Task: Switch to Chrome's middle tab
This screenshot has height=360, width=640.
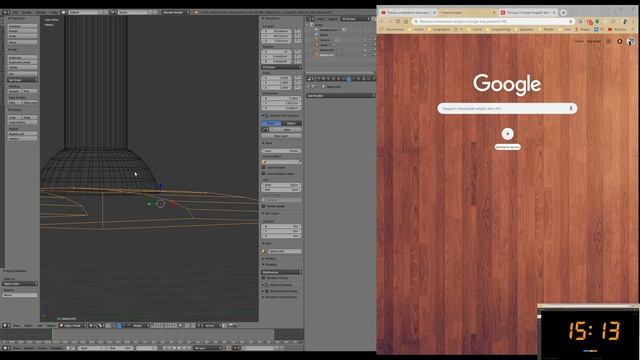Action: tap(467, 13)
